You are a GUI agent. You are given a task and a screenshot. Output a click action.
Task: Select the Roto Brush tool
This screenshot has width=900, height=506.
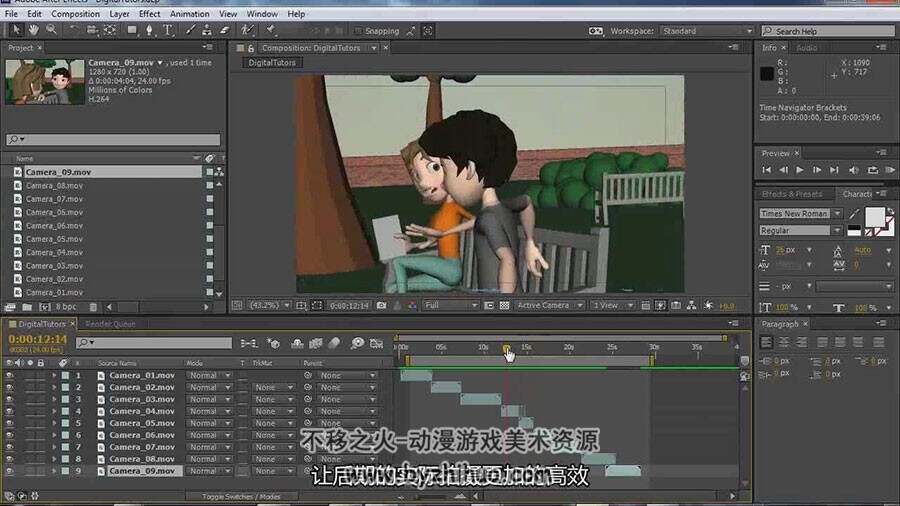tap(247, 30)
